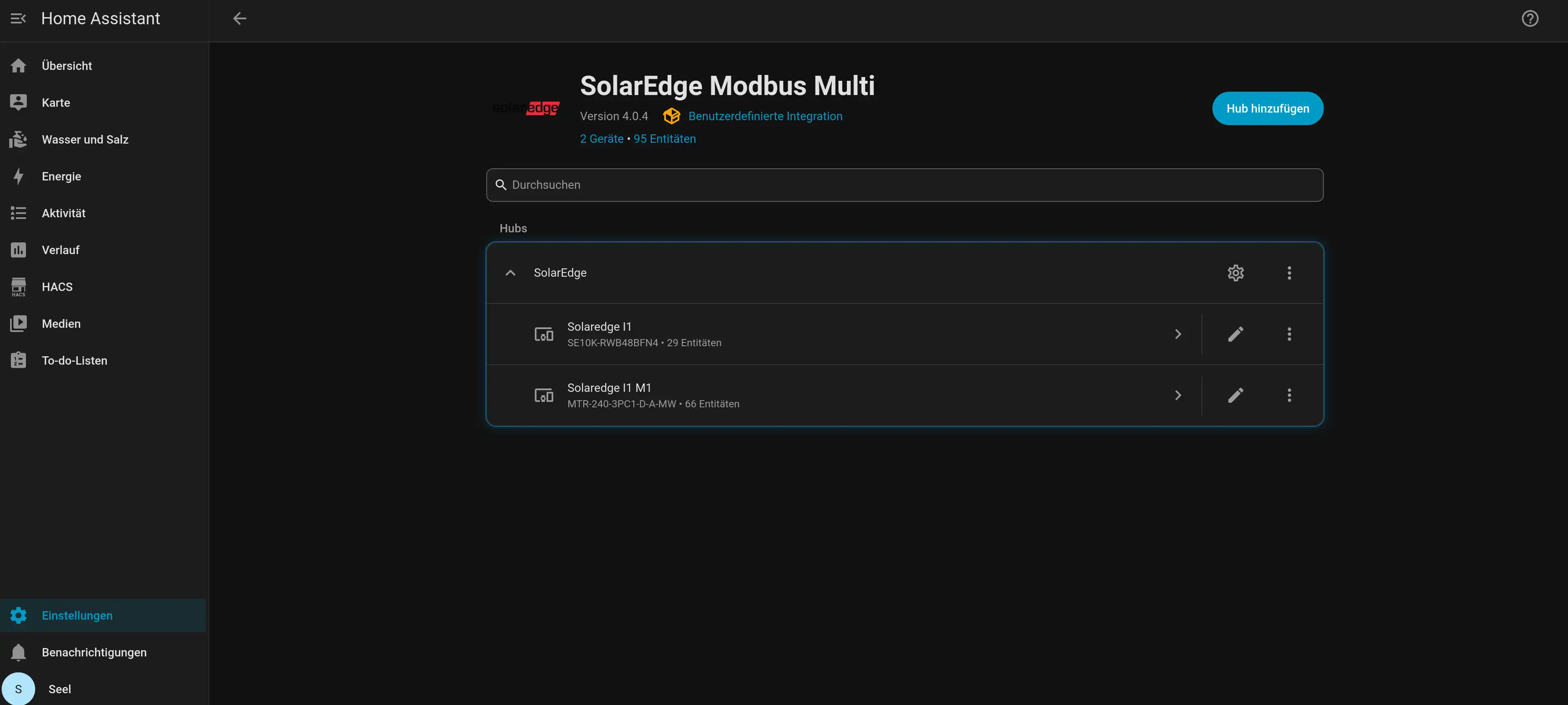Click the Hub hinzufügen button

click(1267, 108)
